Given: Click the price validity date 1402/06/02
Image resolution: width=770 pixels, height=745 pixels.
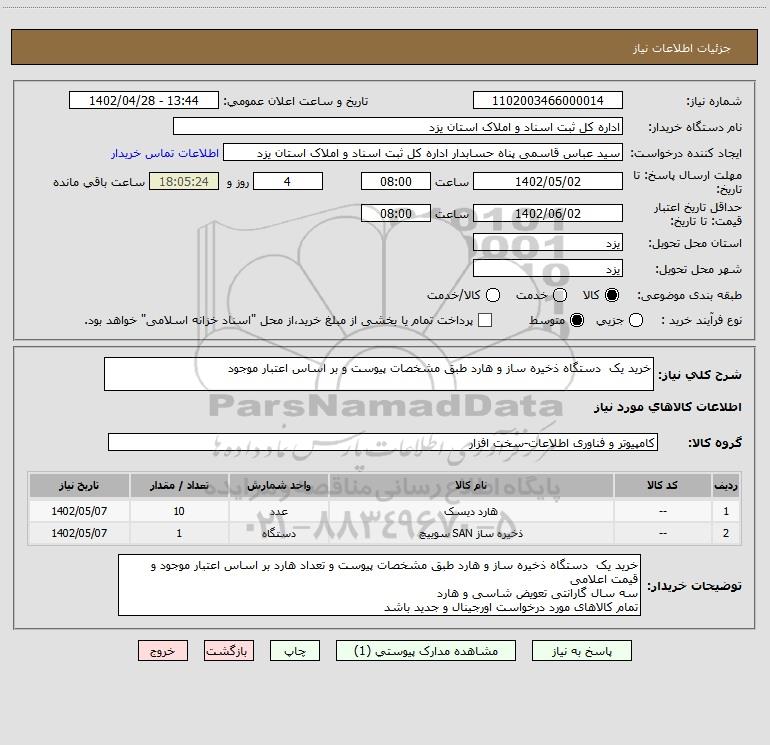Looking at the screenshot, I should click(548, 213).
